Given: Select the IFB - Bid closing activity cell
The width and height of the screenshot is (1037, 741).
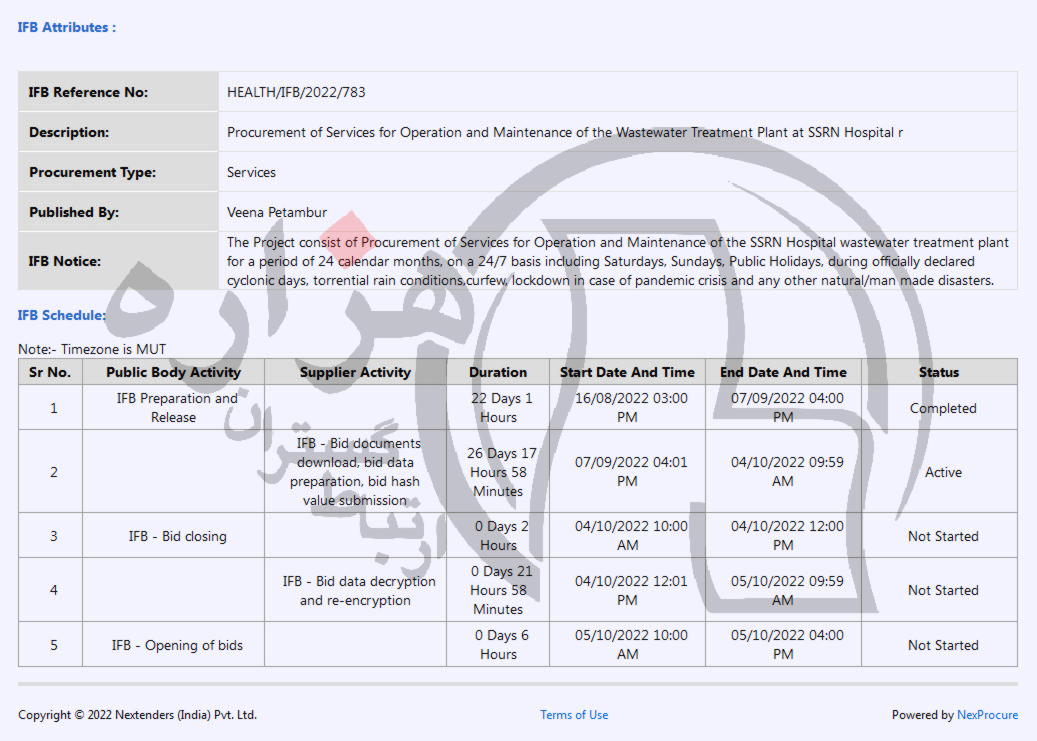Looking at the screenshot, I should [177, 536].
